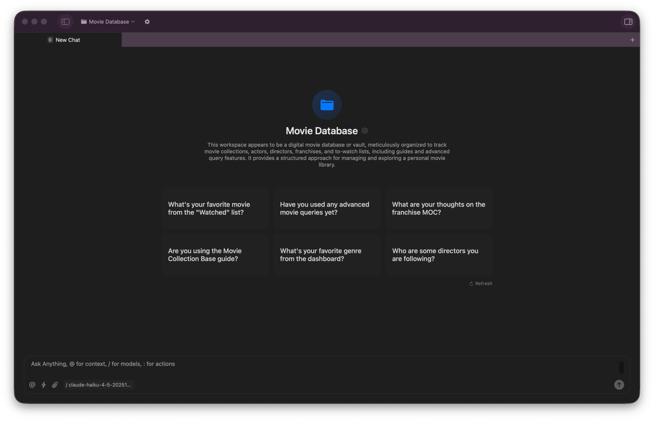Open workspace settings gear icon
The image size is (654, 421).
(147, 22)
